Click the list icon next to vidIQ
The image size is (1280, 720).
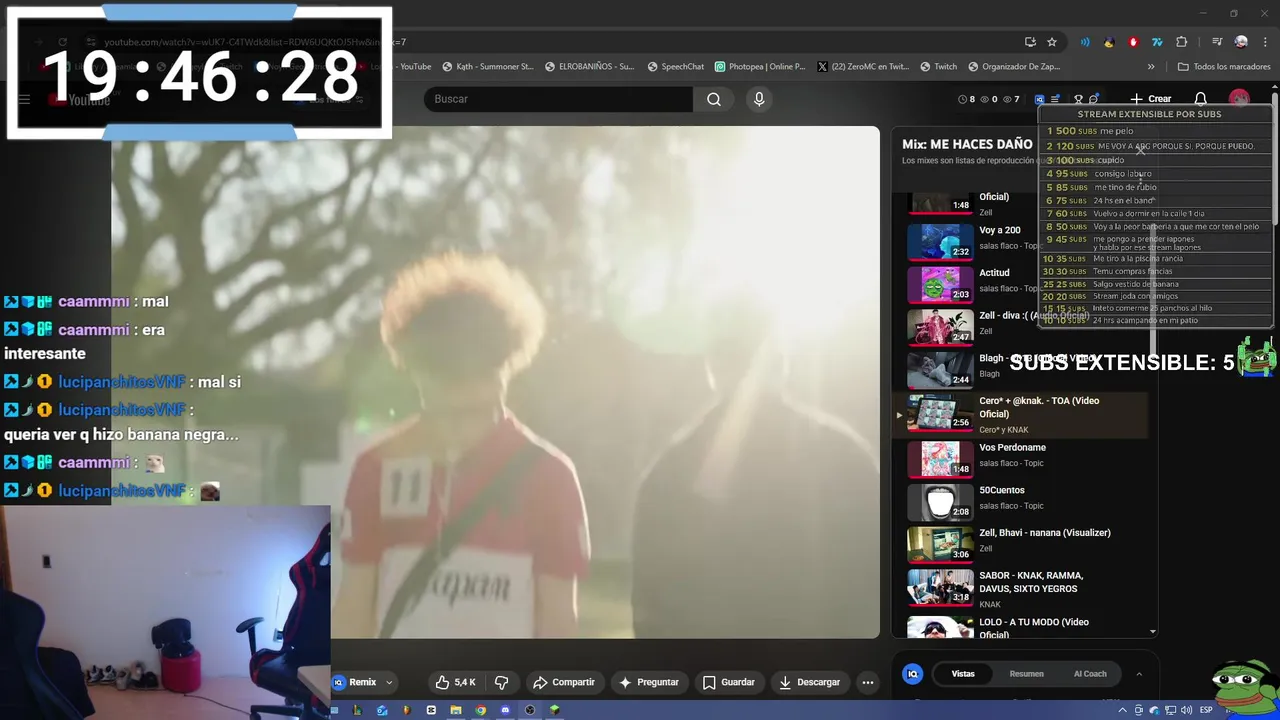coord(1055,99)
